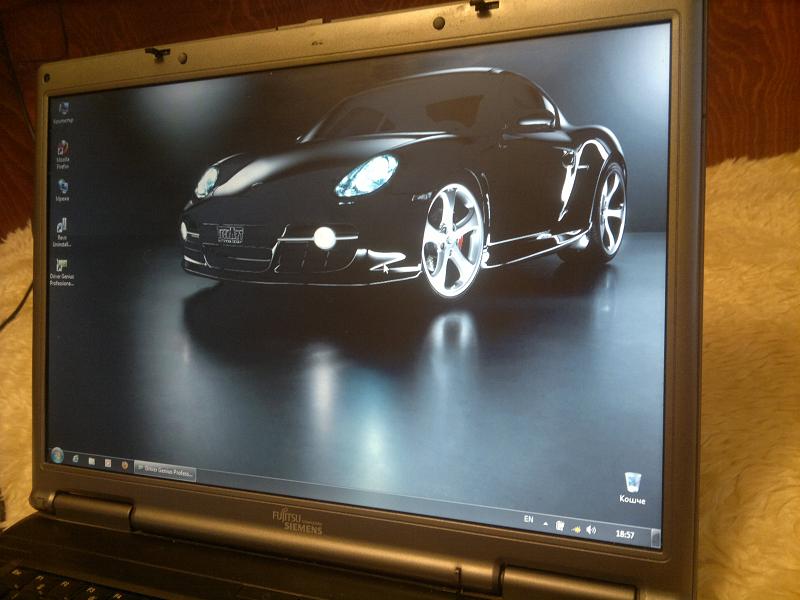
Task: Launch Internet Explorer from the taskbar
Action: click(76, 459)
